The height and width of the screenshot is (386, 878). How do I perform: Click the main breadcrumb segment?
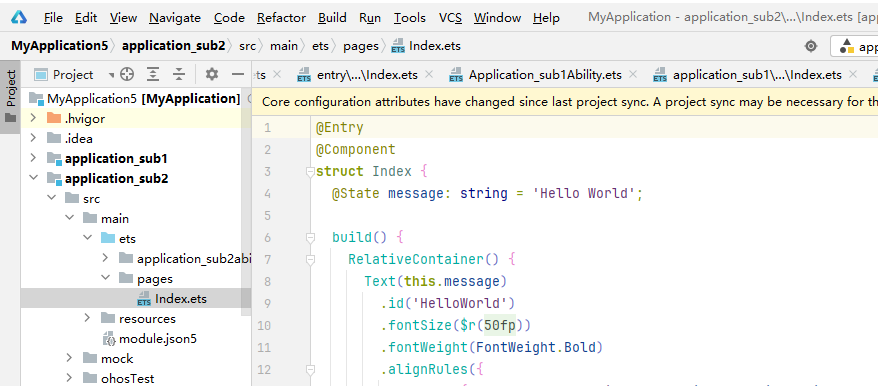click(284, 46)
